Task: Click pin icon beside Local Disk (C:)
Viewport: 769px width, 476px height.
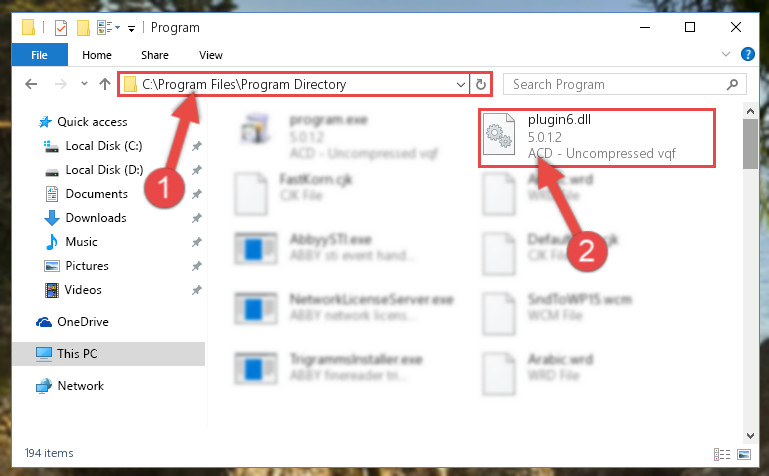Action: (196, 146)
